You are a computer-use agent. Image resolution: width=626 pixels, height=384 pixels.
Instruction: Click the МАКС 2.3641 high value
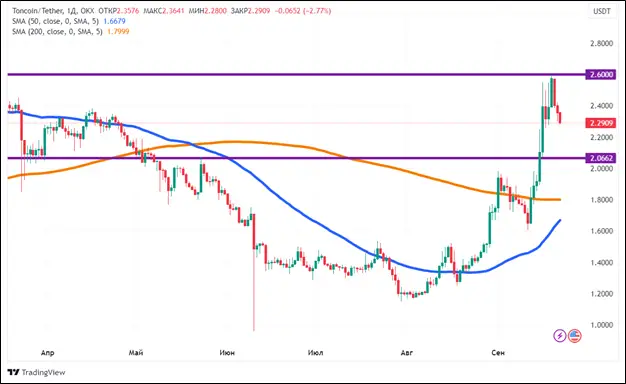pos(164,11)
